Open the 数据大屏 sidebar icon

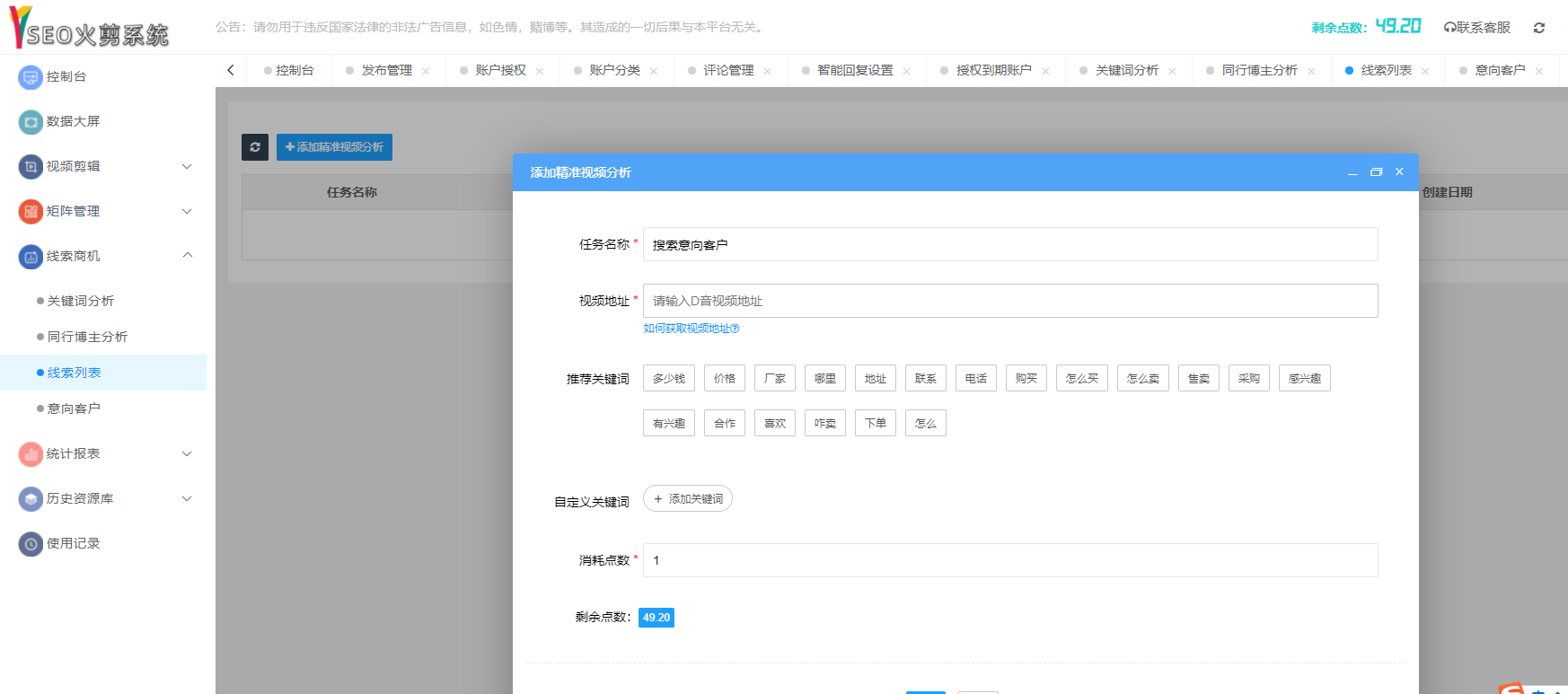point(31,122)
